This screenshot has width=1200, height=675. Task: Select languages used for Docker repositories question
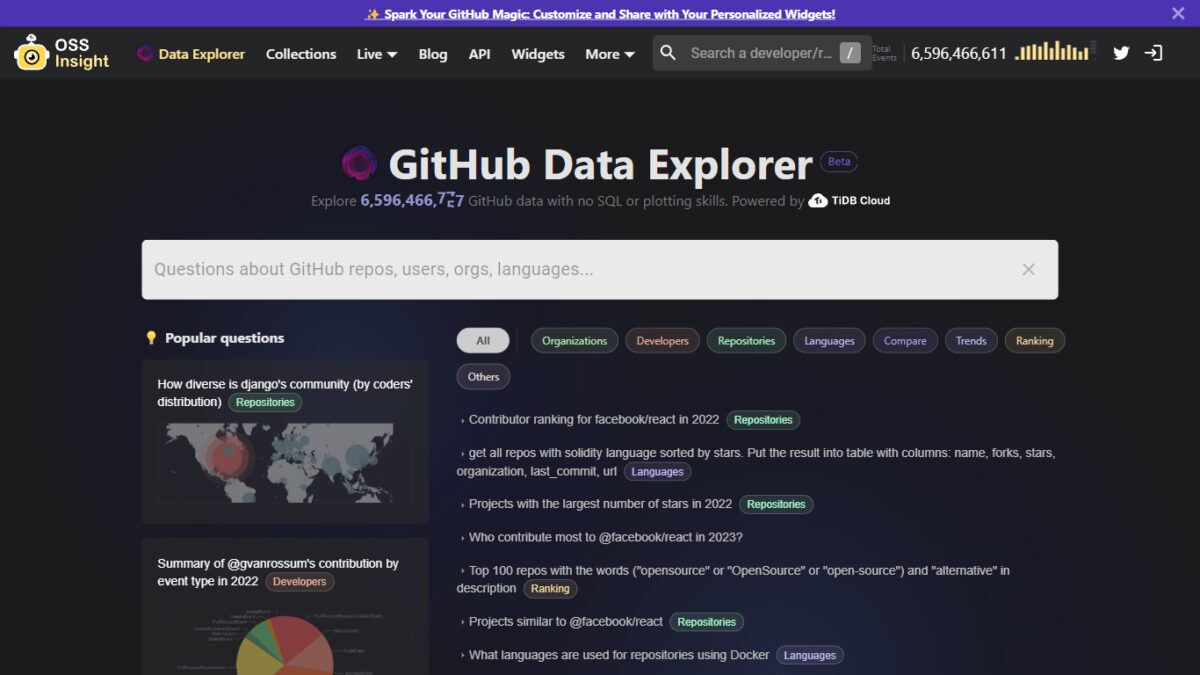tap(619, 655)
